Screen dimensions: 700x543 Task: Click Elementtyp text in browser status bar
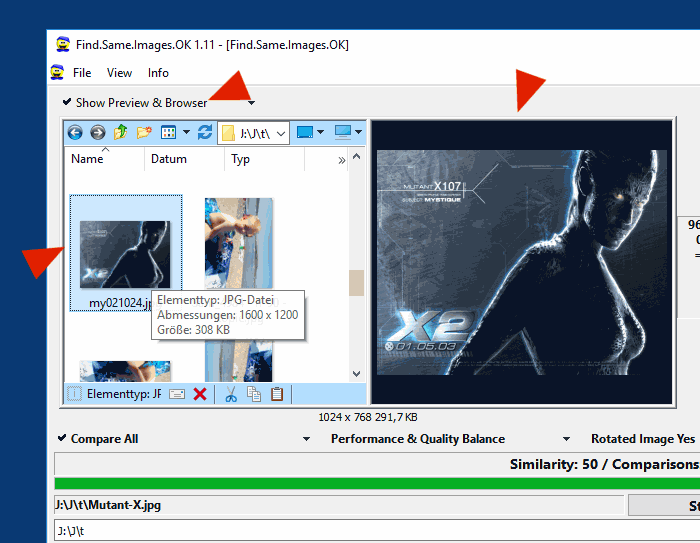[124, 394]
